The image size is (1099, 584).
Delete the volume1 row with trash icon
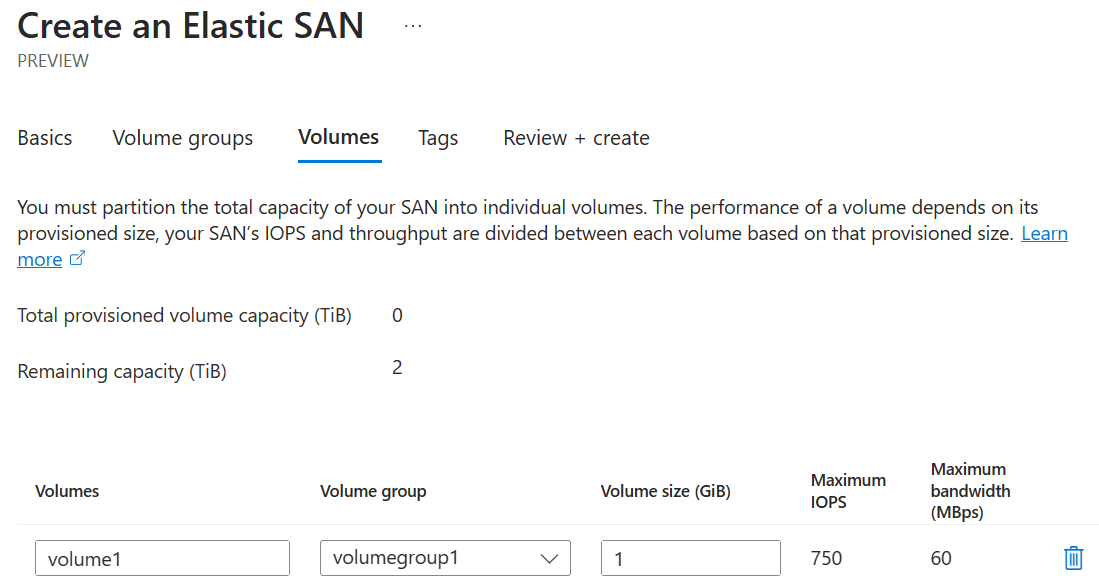1073,558
